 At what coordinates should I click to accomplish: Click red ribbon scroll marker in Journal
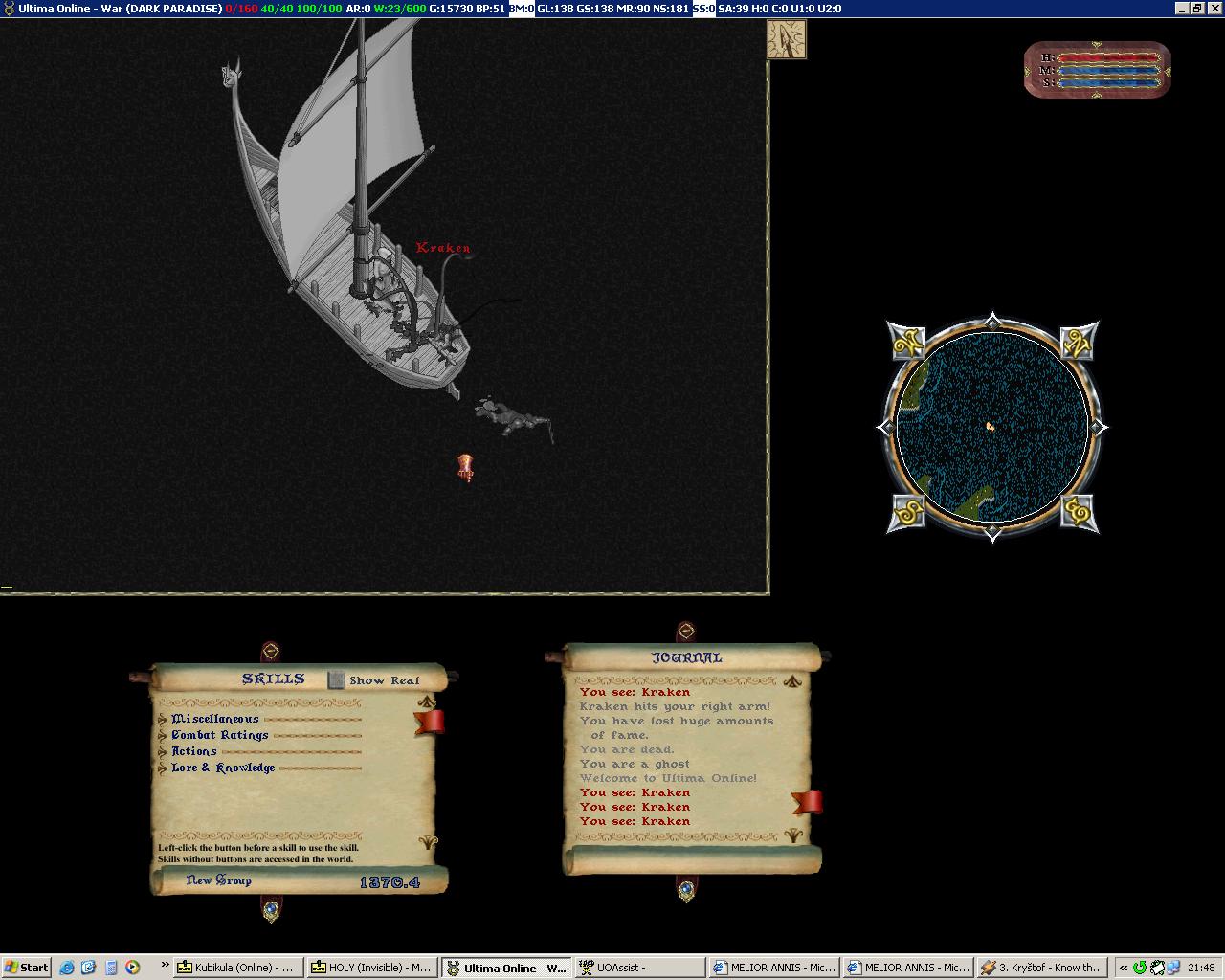[807, 802]
